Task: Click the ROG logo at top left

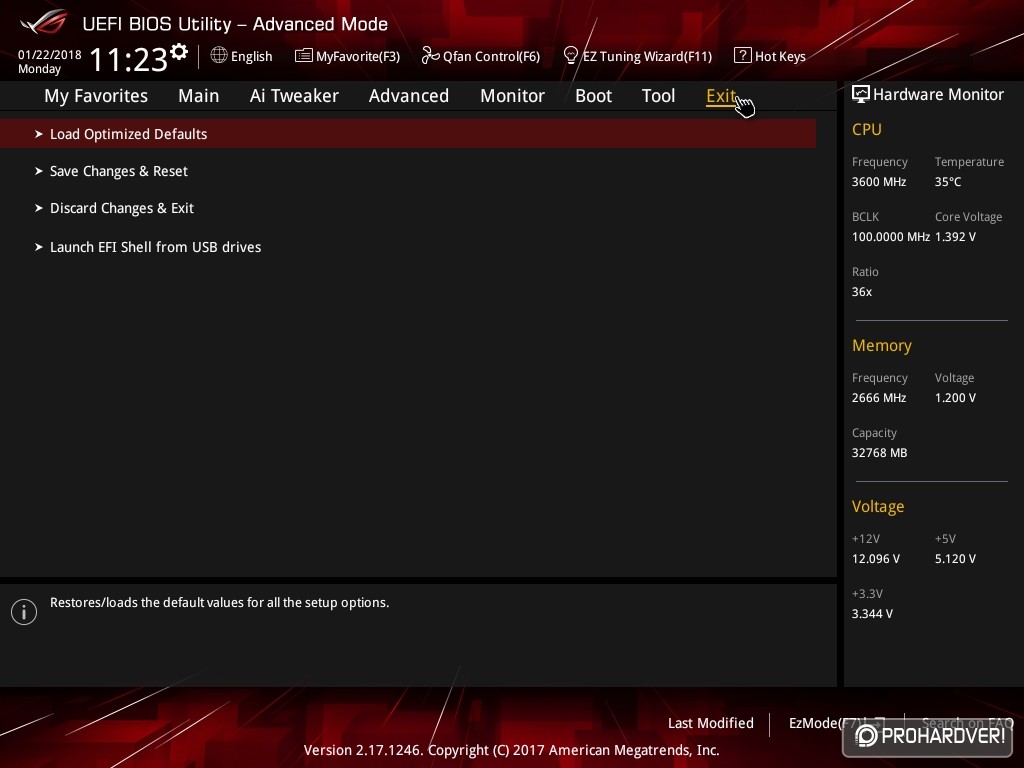Action: 44,22
